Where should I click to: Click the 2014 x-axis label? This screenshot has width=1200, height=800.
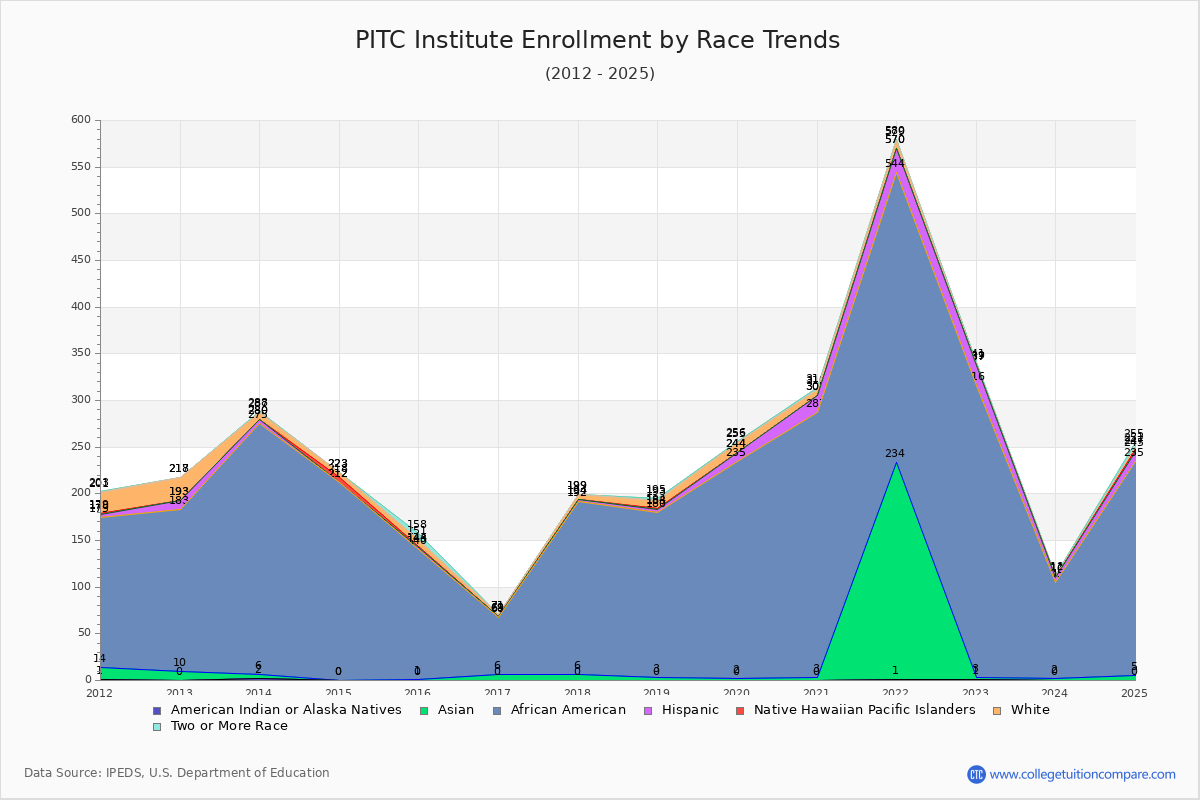coord(259,692)
